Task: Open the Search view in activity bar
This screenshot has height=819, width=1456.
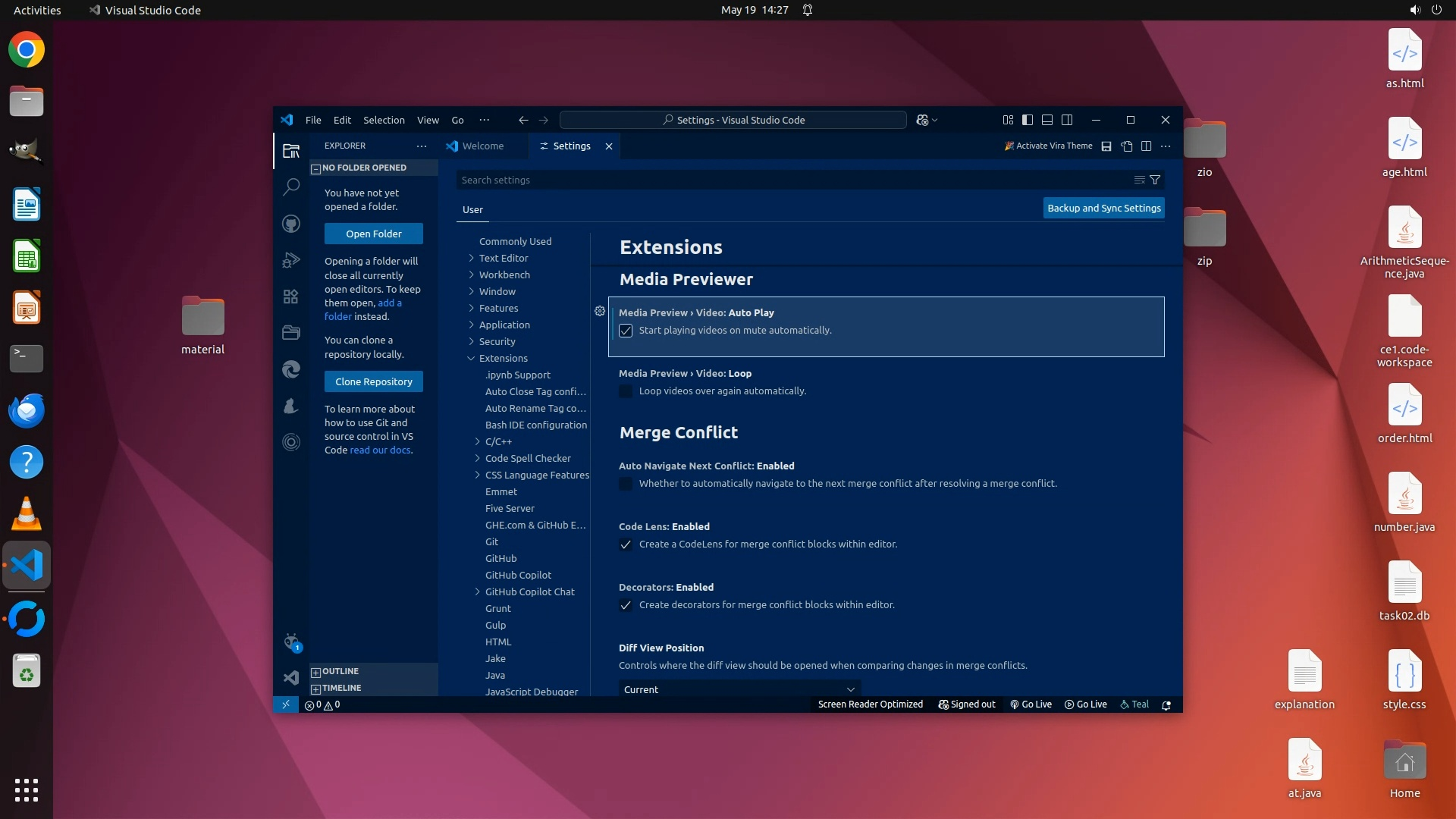Action: tap(291, 187)
